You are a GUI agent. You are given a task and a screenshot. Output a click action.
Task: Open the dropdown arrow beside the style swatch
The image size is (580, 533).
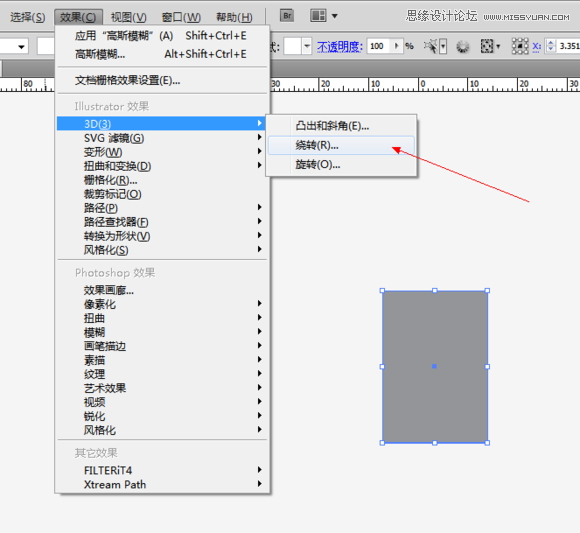[307, 46]
